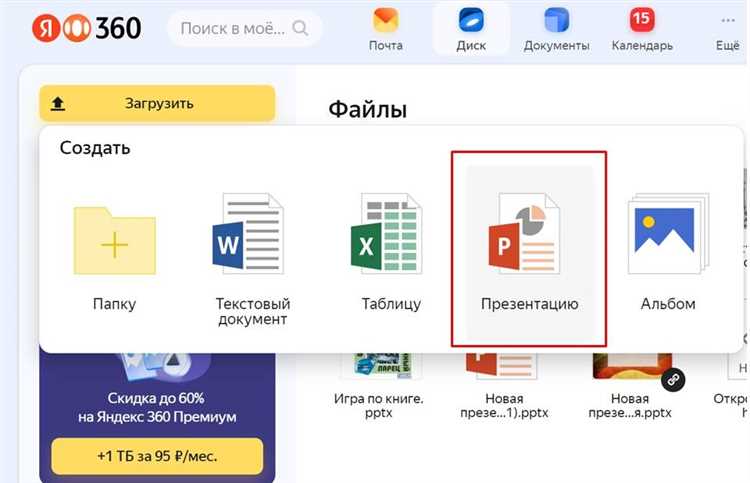The image size is (750, 483).
Task: Open the 'Скидка до 60%' premium banner
Action: coord(157,407)
